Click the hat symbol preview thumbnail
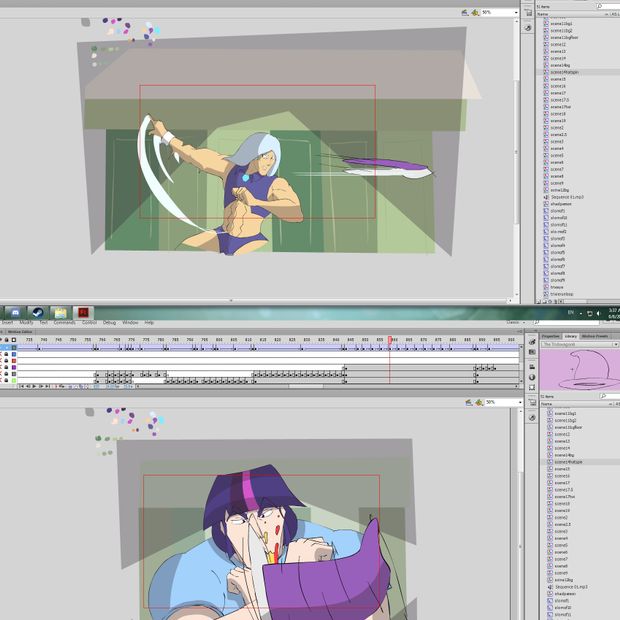The width and height of the screenshot is (620, 620). (x=580, y=370)
